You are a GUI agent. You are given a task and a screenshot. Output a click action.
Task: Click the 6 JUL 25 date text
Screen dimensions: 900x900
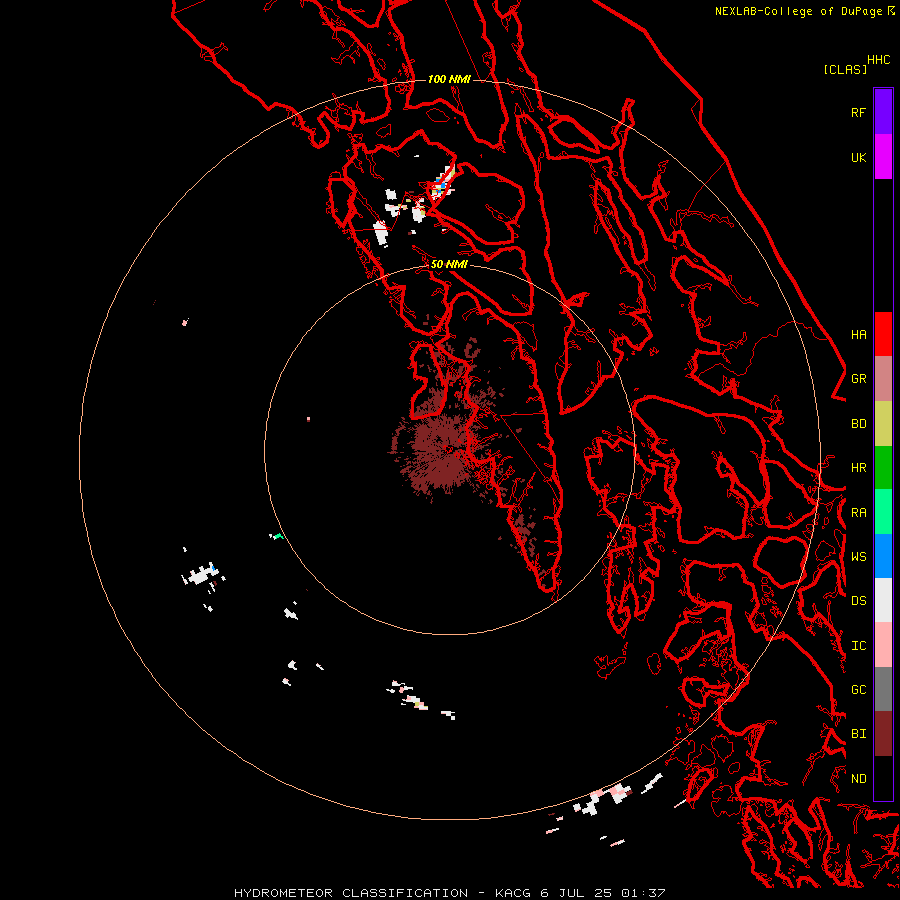[x=576, y=893]
